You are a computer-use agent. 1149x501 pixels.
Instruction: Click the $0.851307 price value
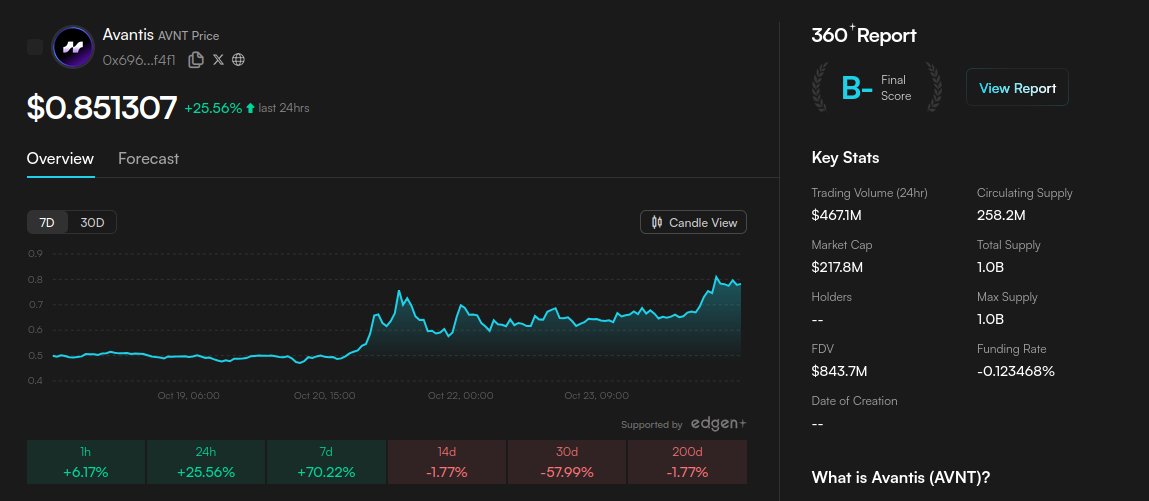click(x=102, y=108)
